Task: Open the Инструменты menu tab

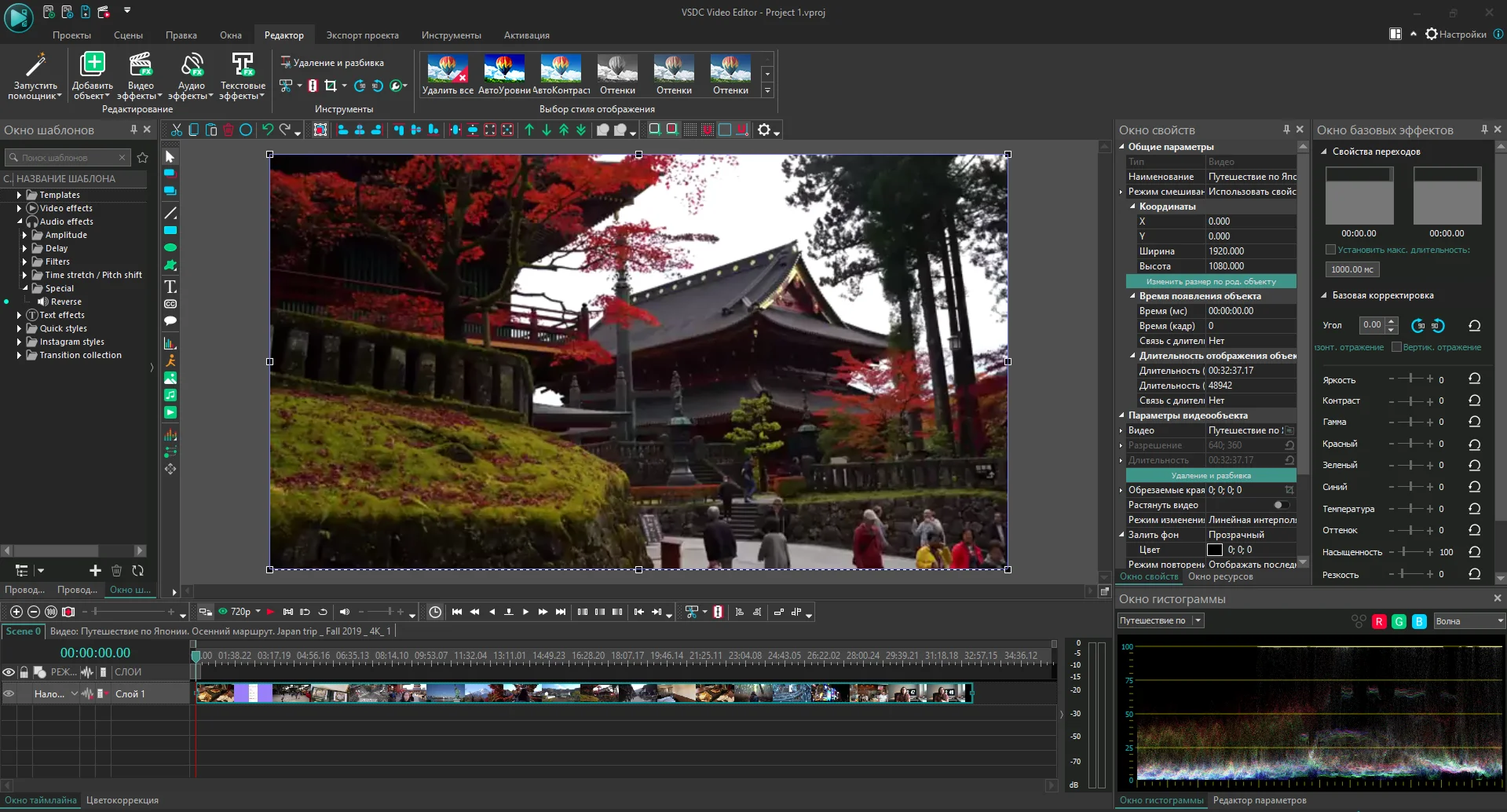Action: [451, 35]
